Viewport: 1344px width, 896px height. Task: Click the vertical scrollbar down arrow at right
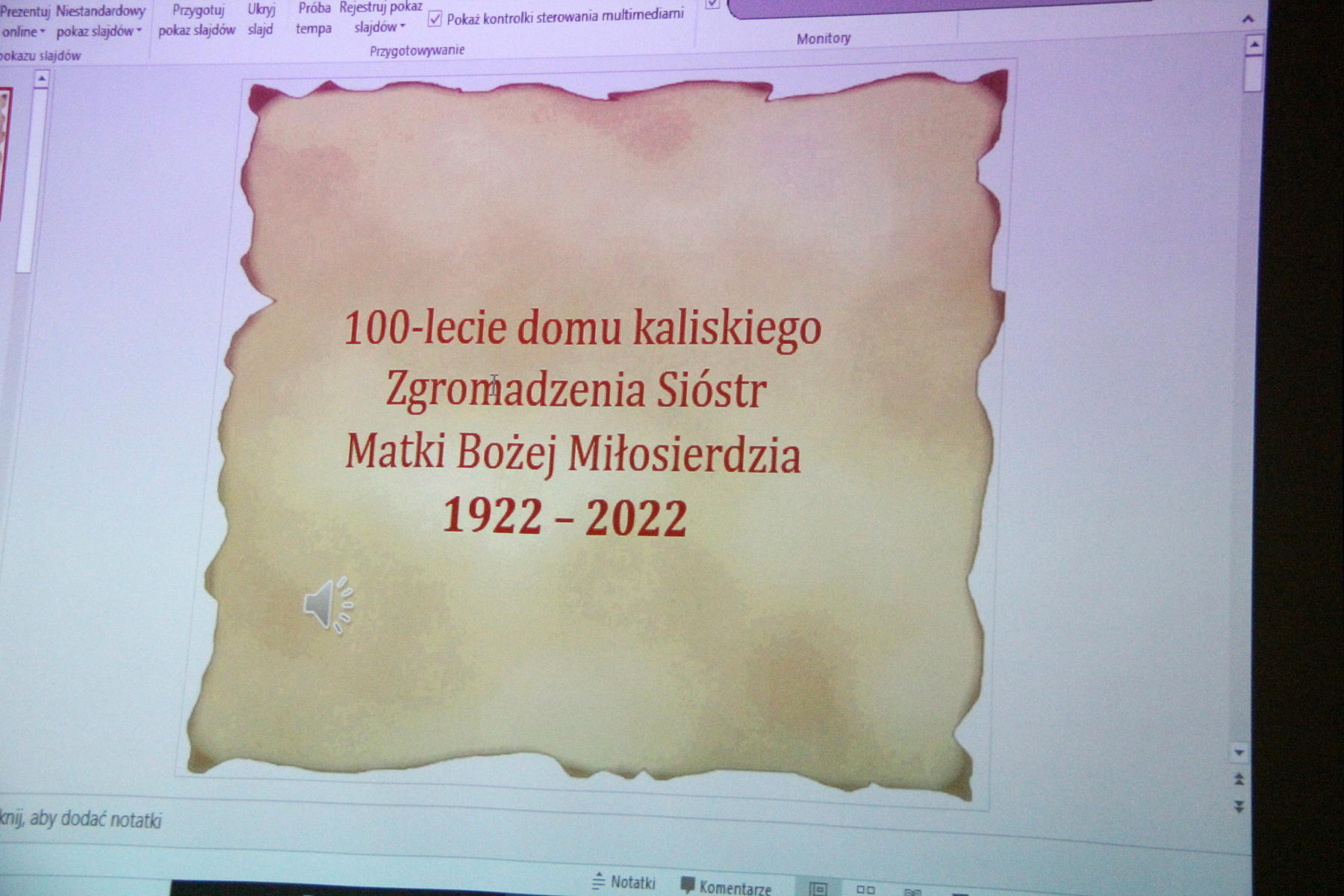pos(1239,753)
